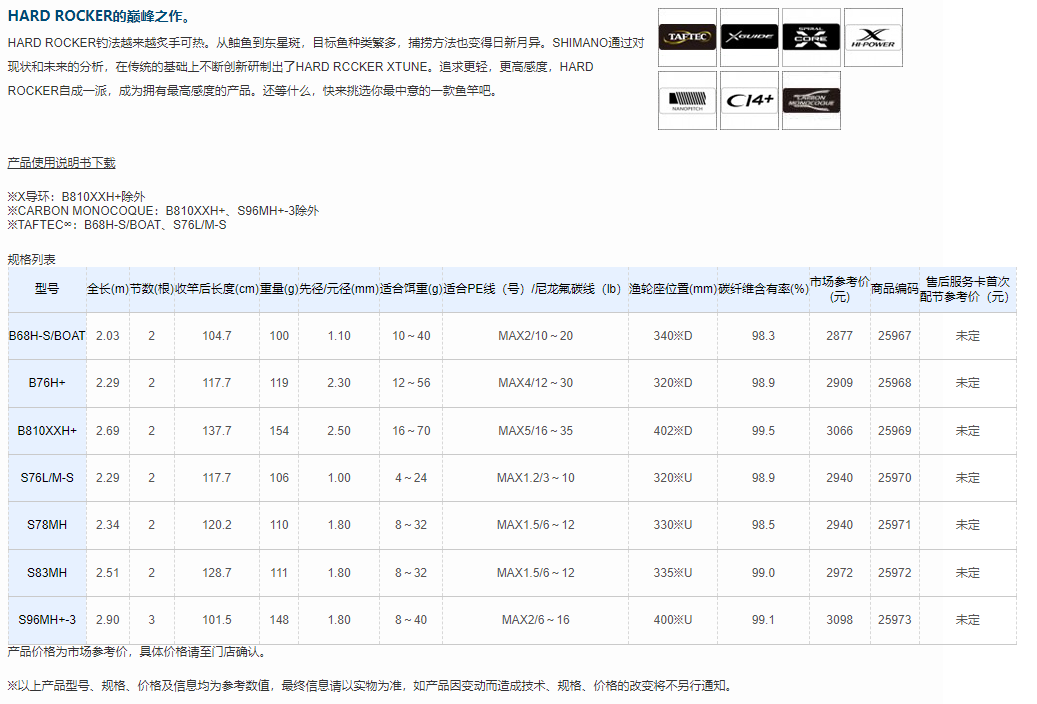Click the Hi-Power X icon
This screenshot has height=704, width=1037.
[873, 37]
